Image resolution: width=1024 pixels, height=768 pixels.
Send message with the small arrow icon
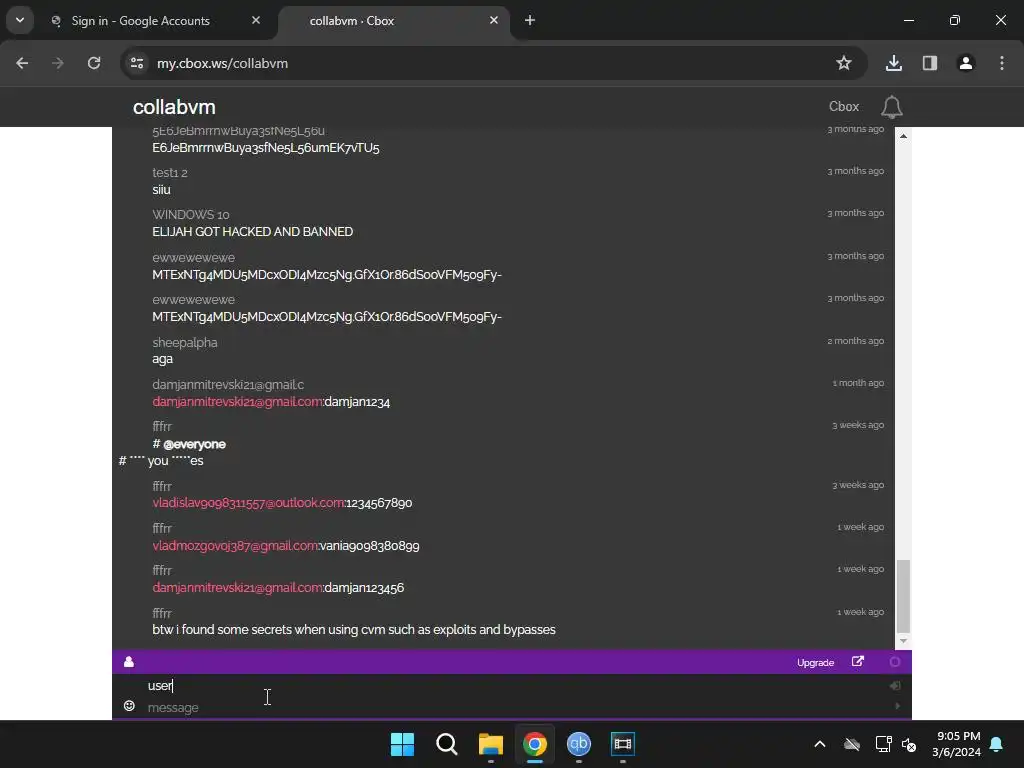[x=897, y=706]
